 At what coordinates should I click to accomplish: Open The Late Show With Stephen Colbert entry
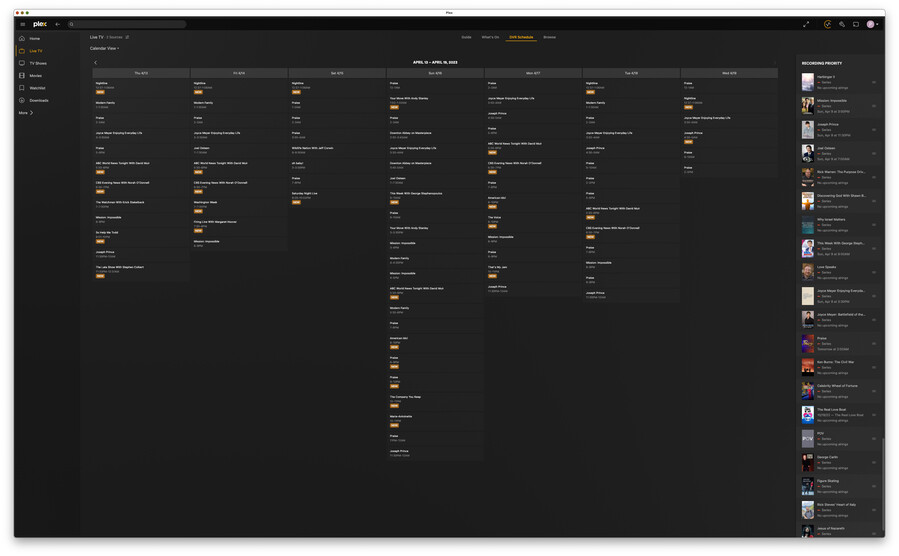click(141, 272)
